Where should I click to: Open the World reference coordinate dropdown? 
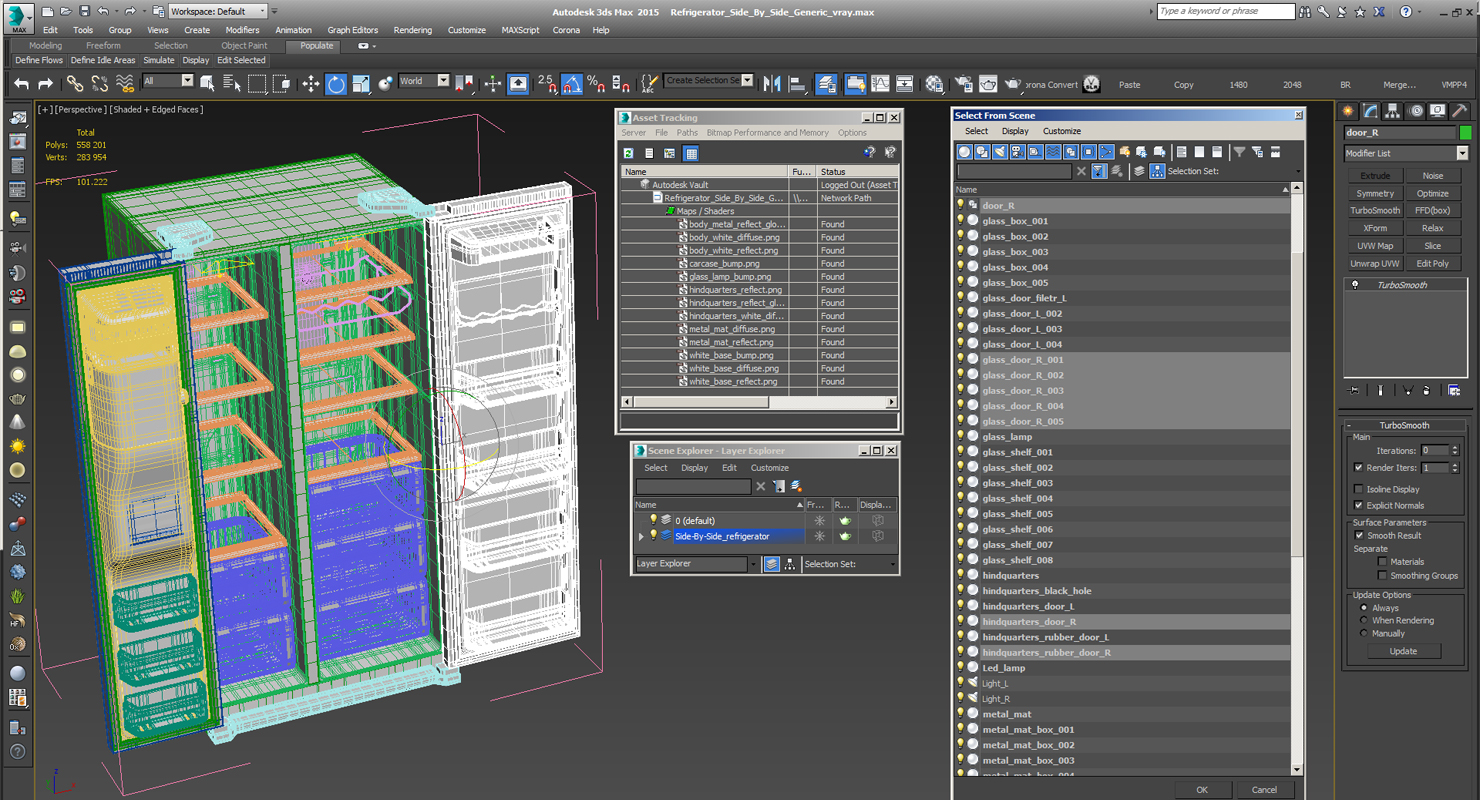[x=424, y=81]
